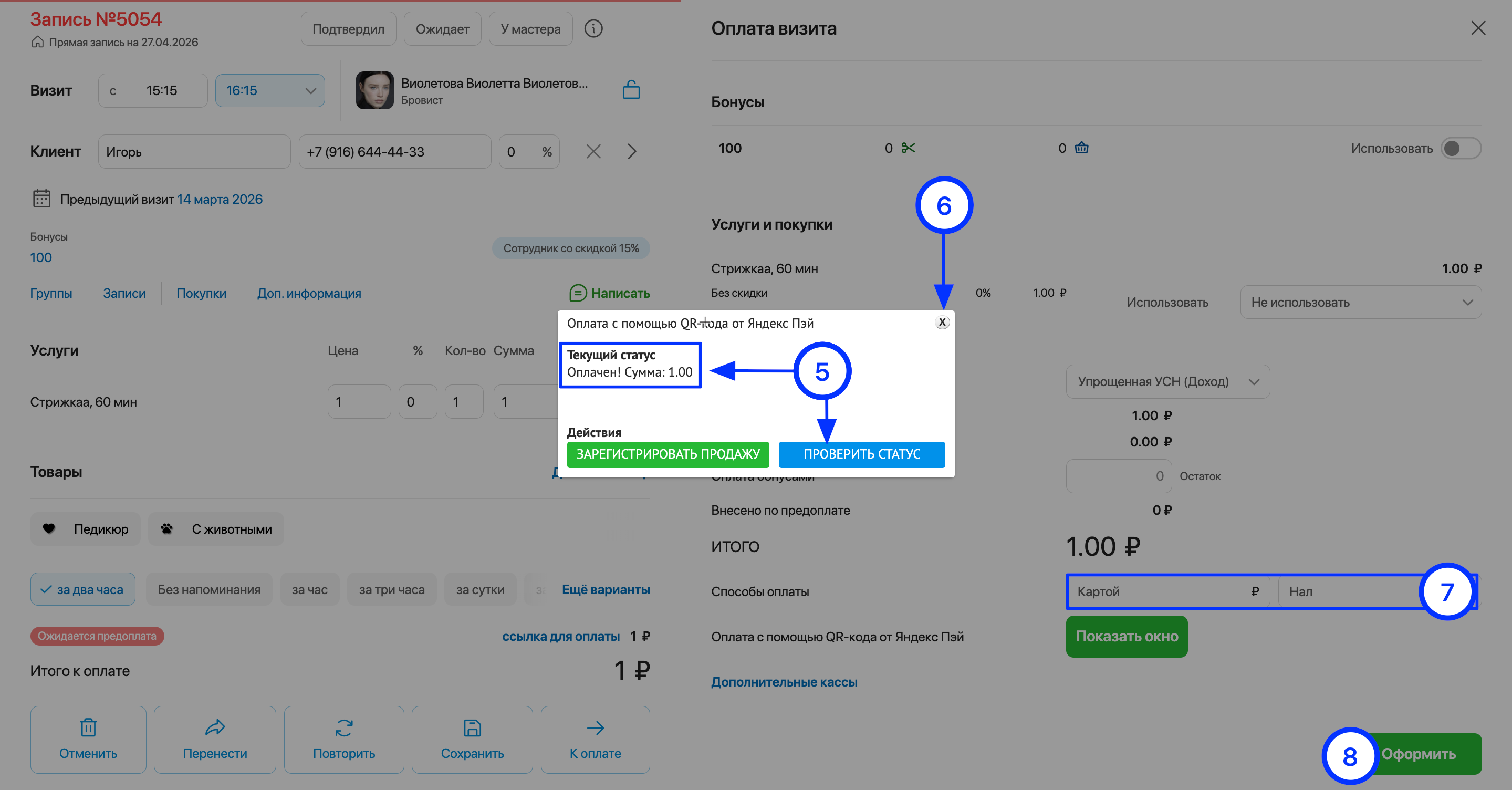The image size is (1512, 790).
Task: Click the client bonus value 100
Action: pos(41,257)
